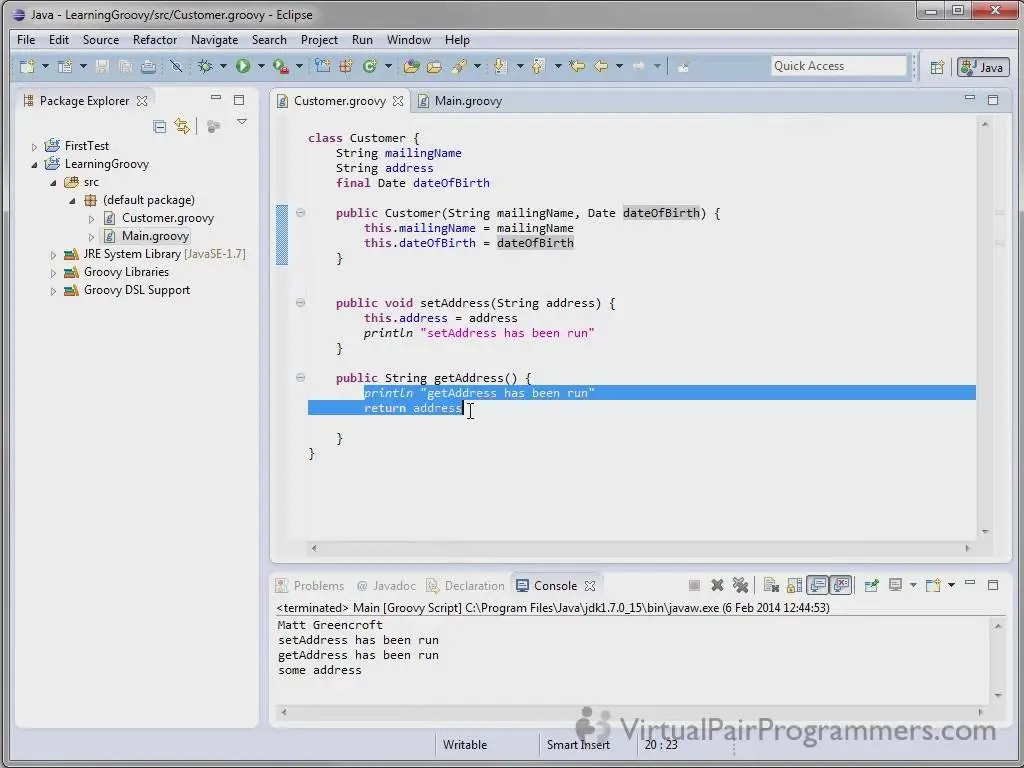The width and height of the screenshot is (1024, 768).
Task: Toggle the Skip All Breakpoints icon
Action: [x=176, y=66]
